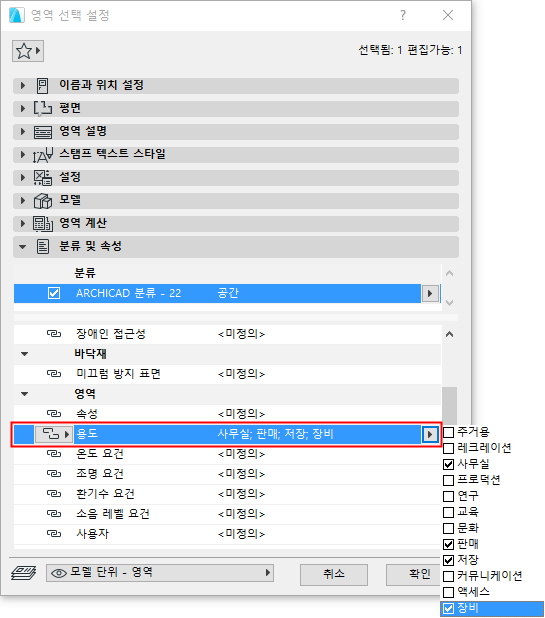This screenshot has width=545, height=618.
Task: Check the 커뮤니케이션 option
Action: (x=448, y=576)
